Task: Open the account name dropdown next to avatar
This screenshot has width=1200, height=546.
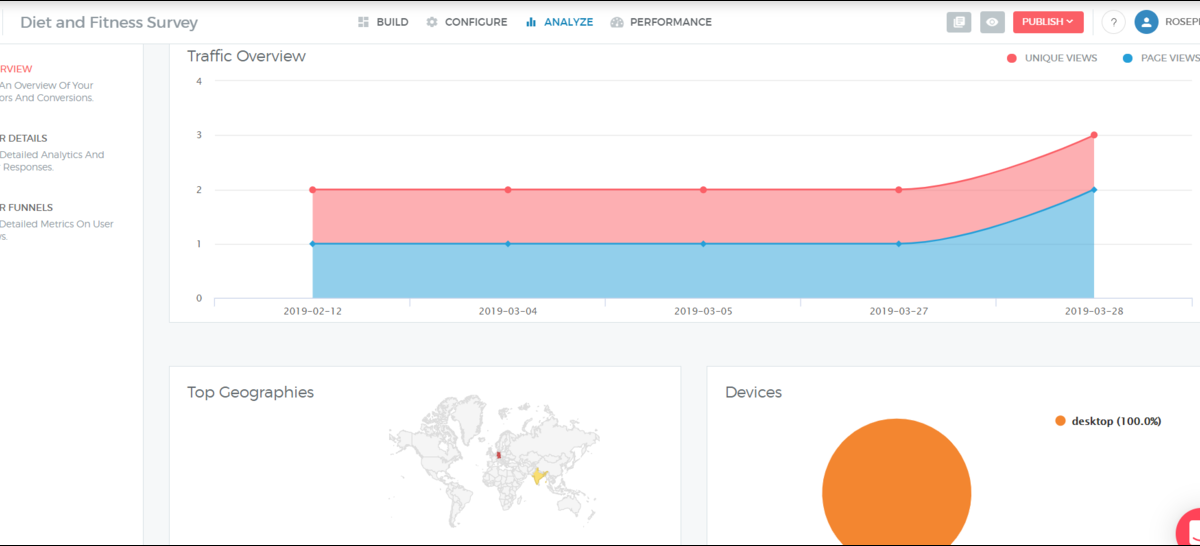Action: [1182, 22]
